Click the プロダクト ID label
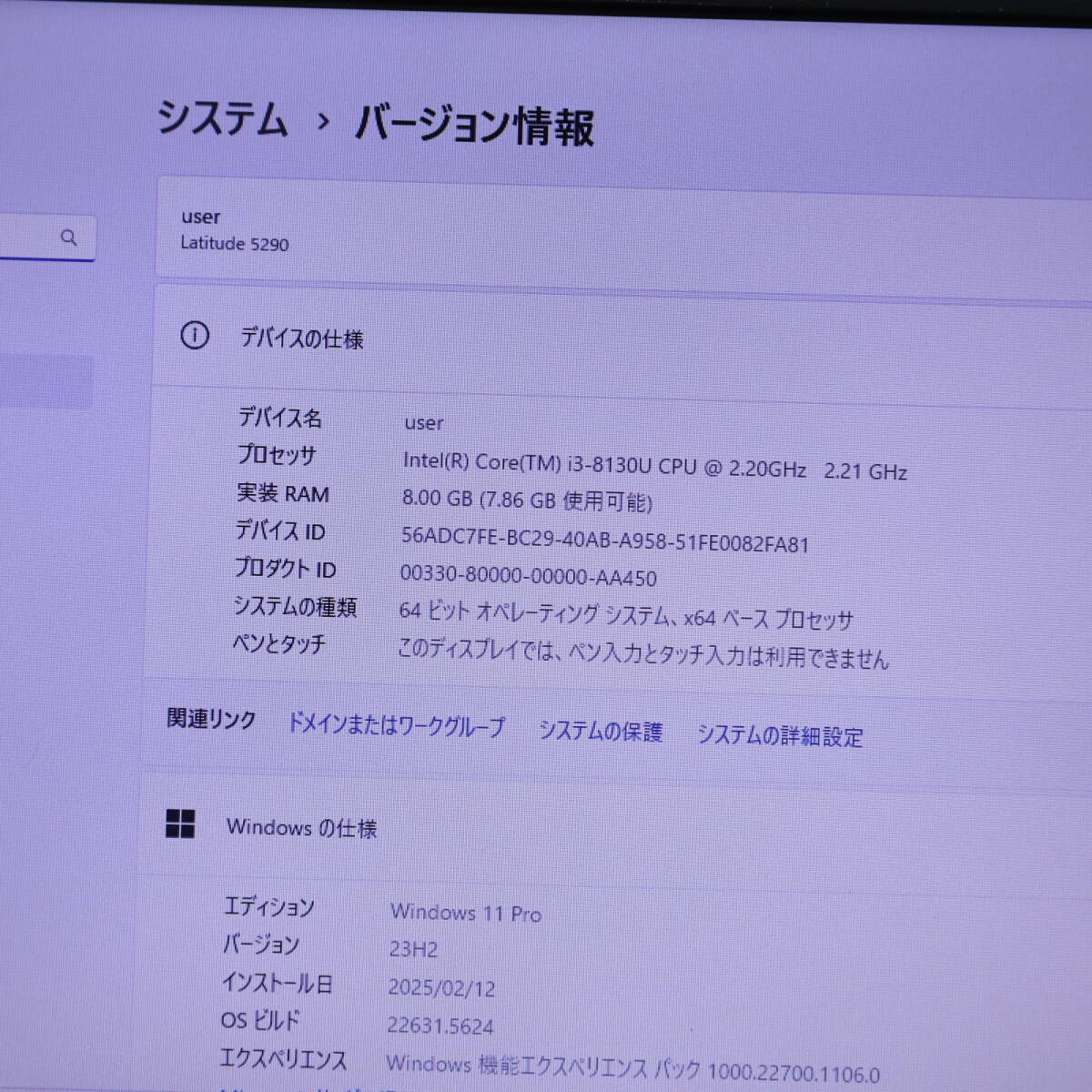 [285, 569]
